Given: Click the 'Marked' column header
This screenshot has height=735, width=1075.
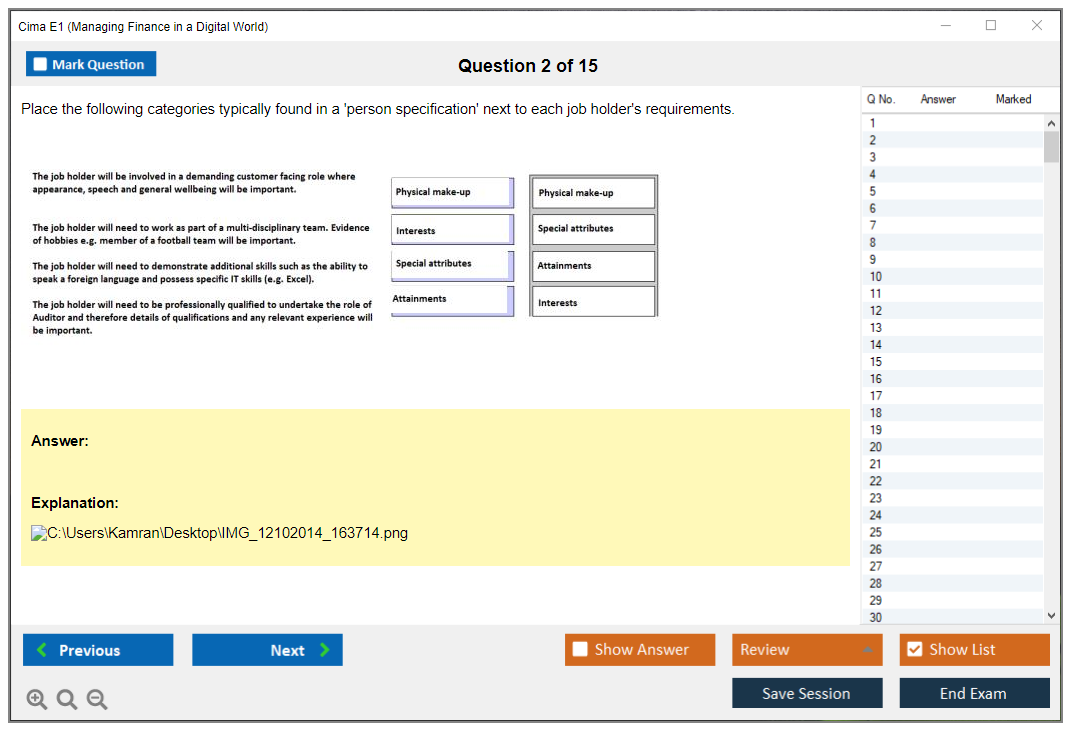Looking at the screenshot, I should (1013, 99).
